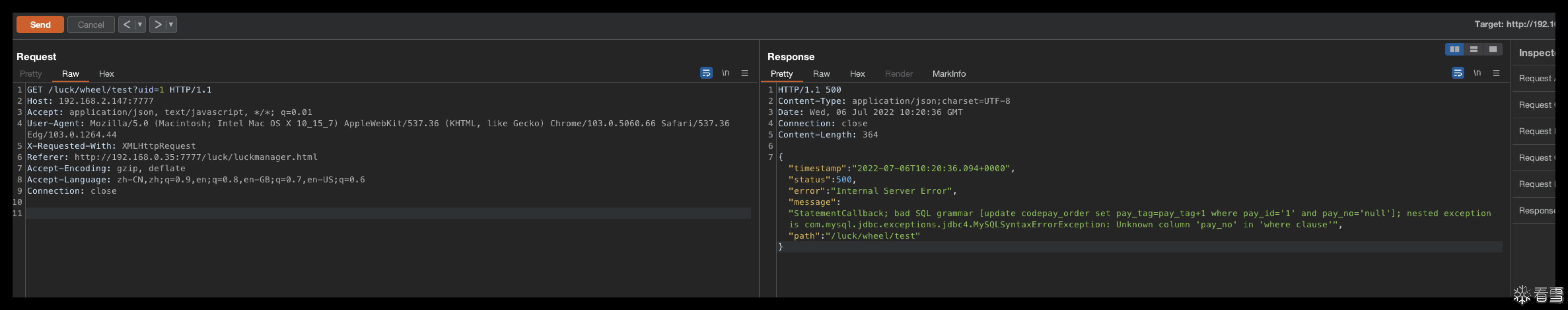Click the GET /luck/wheel/test?uid=1 request line
The width and height of the screenshot is (1568, 310).
[x=119, y=90]
